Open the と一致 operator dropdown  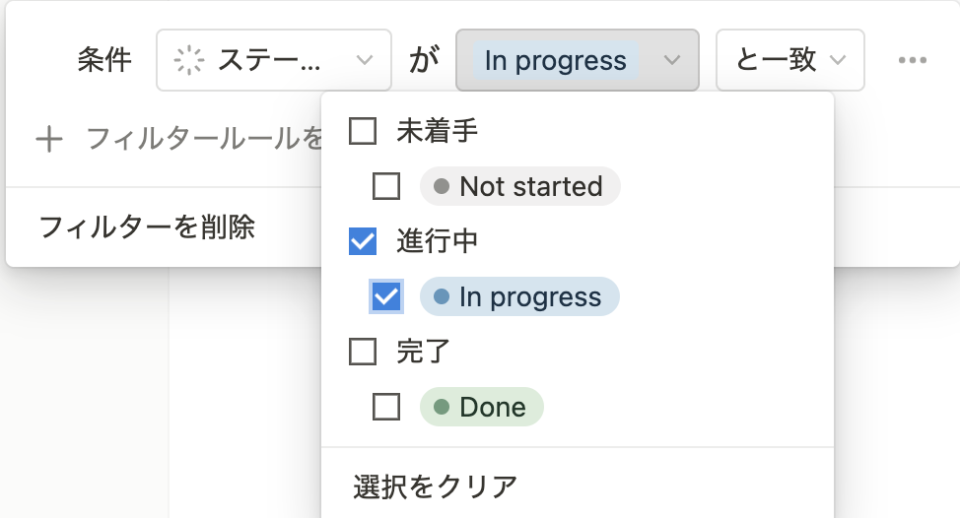coord(790,60)
